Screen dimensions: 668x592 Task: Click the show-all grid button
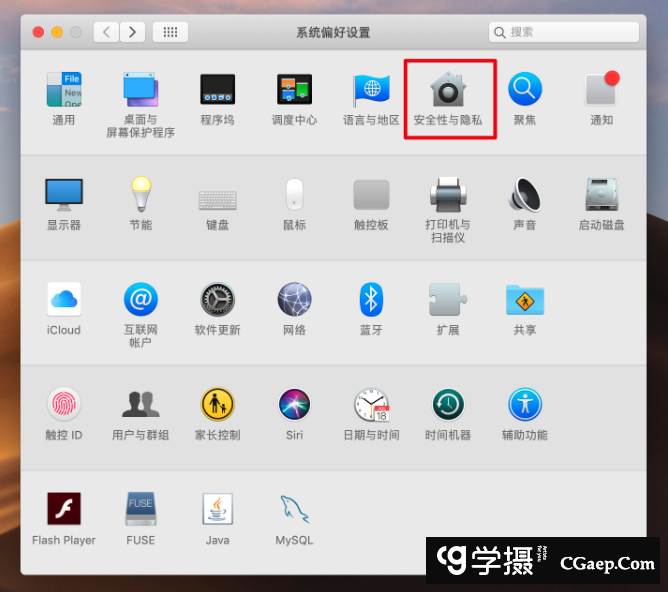click(x=170, y=32)
